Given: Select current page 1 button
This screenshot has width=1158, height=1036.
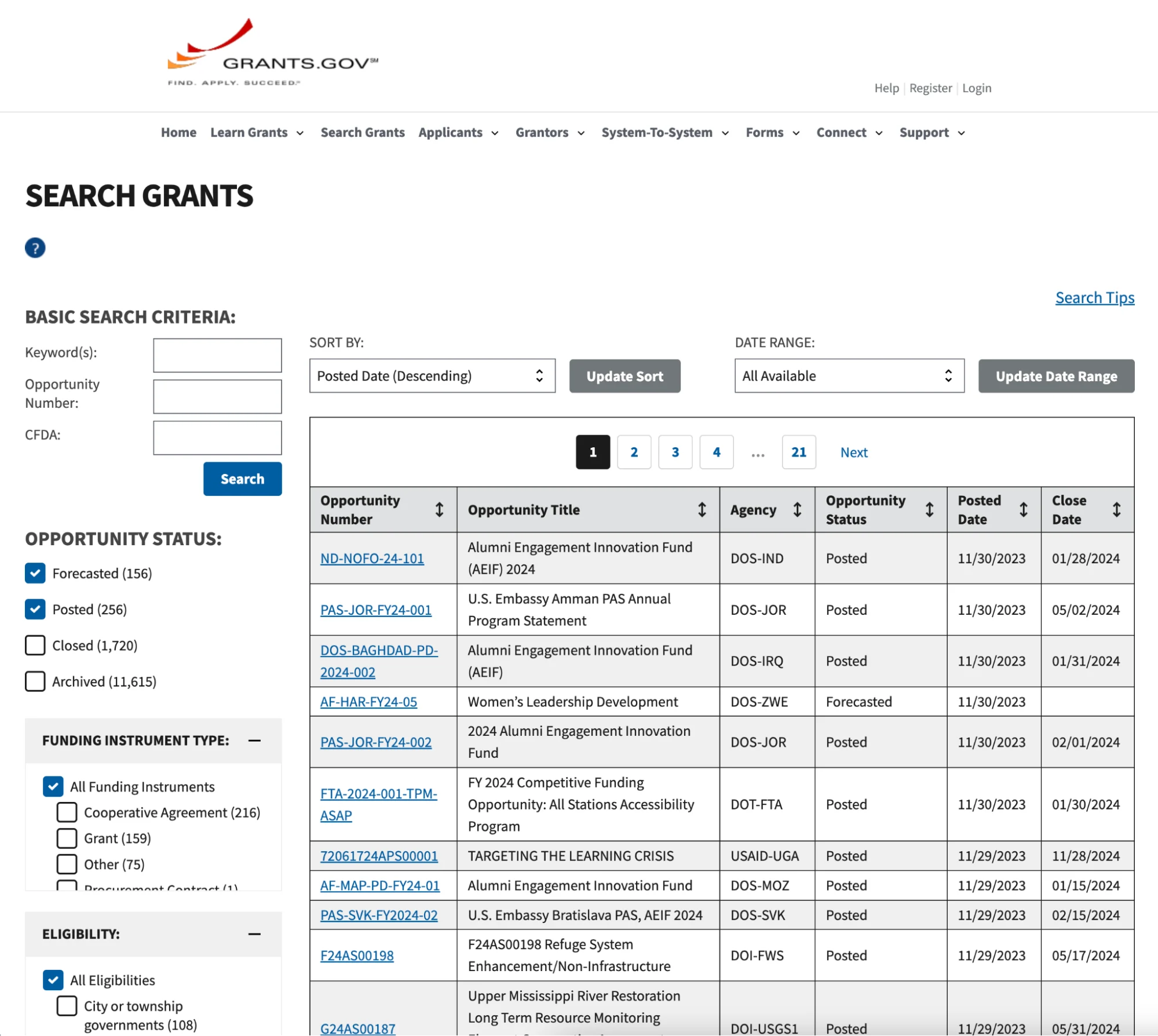Looking at the screenshot, I should click(x=593, y=452).
